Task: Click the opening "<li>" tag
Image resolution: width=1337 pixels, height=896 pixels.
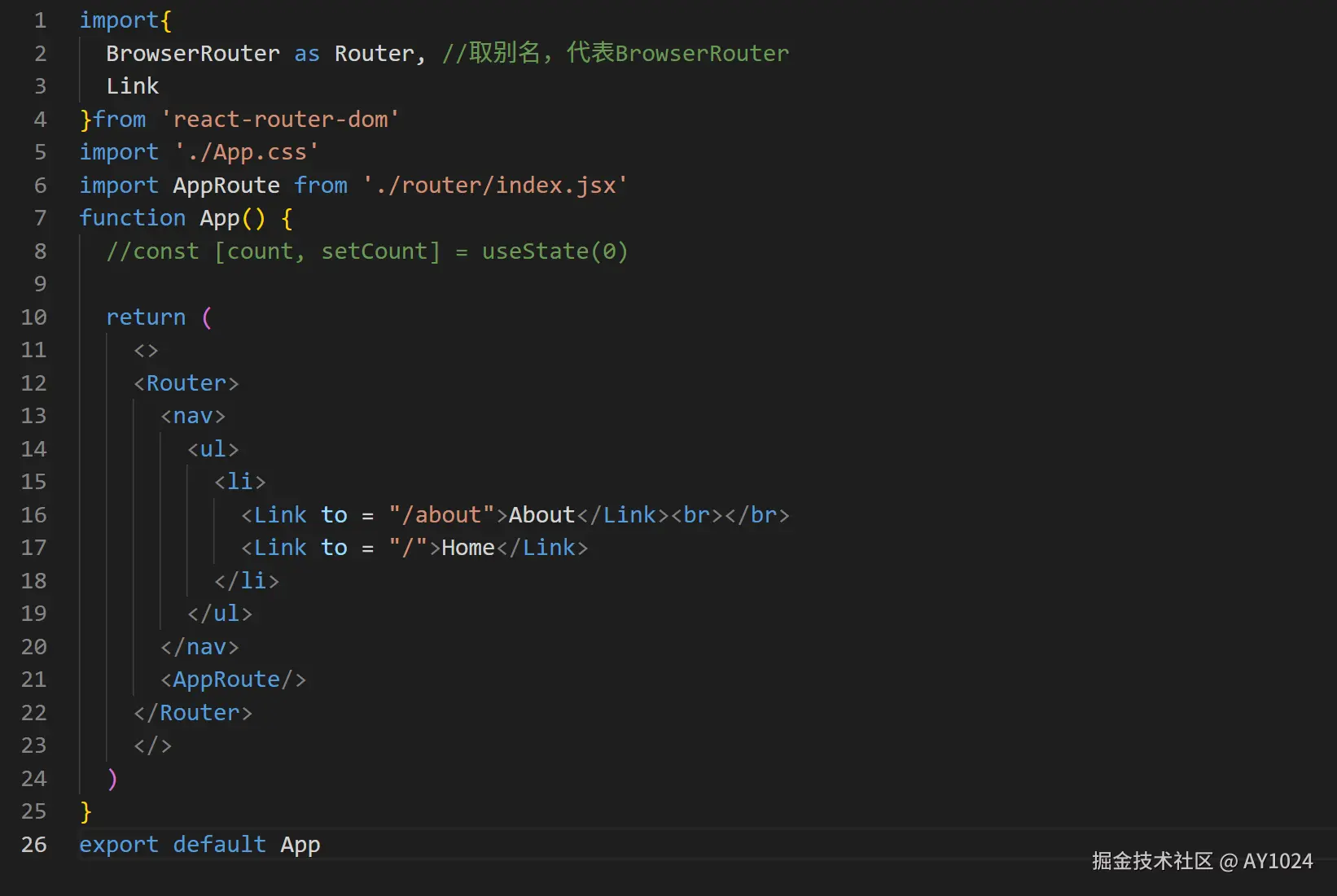Action: point(240,482)
